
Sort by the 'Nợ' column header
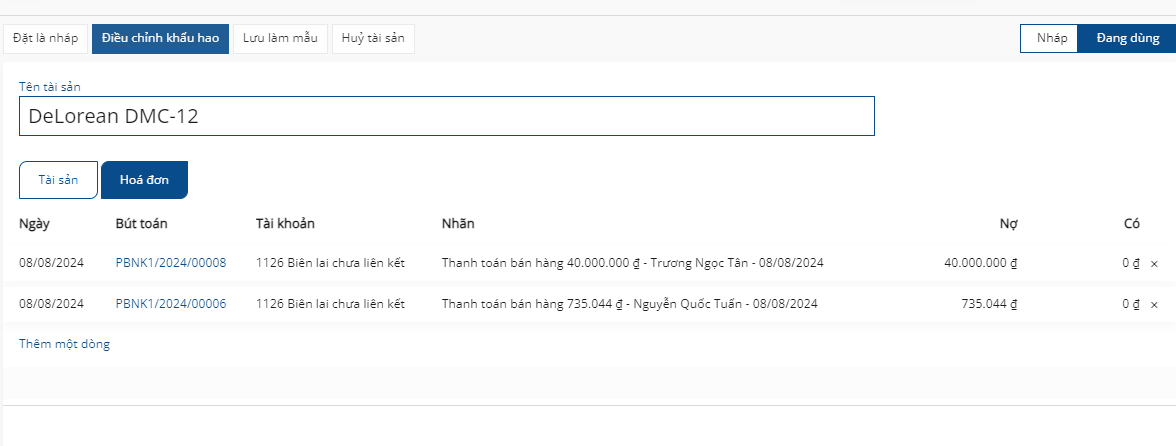coord(1009,223)
